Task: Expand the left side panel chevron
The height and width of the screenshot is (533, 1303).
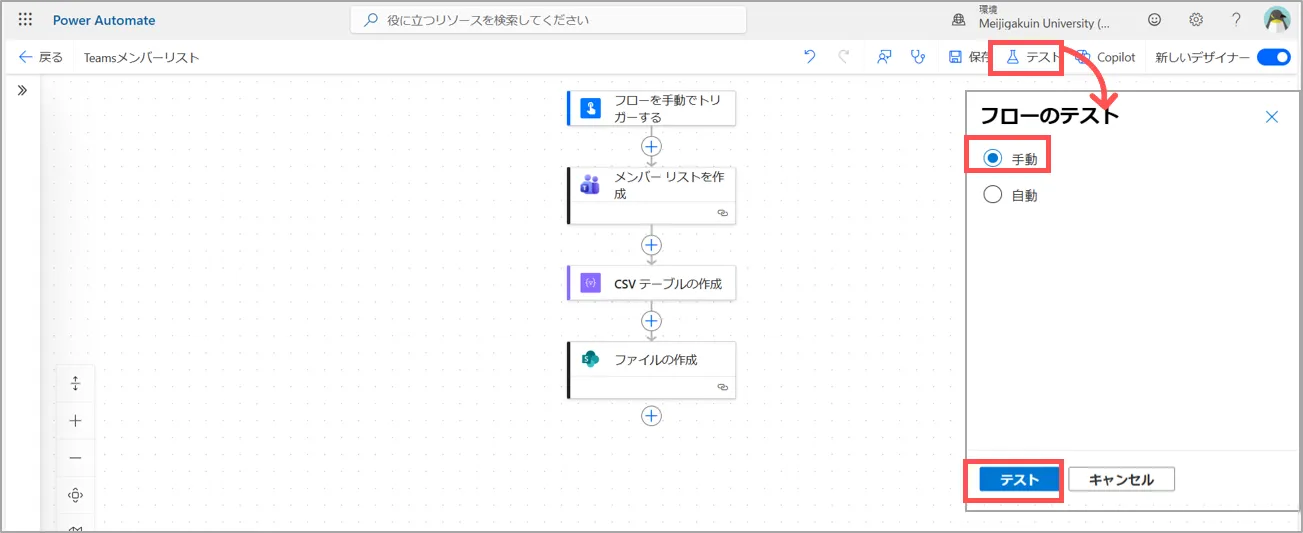Action: click(22, 90)
